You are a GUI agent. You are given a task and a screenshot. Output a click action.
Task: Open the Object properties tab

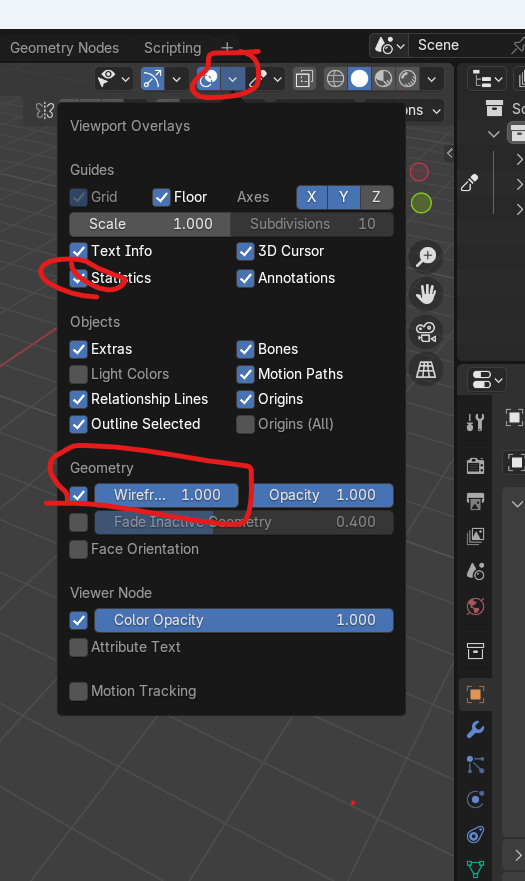pos(476,694)
